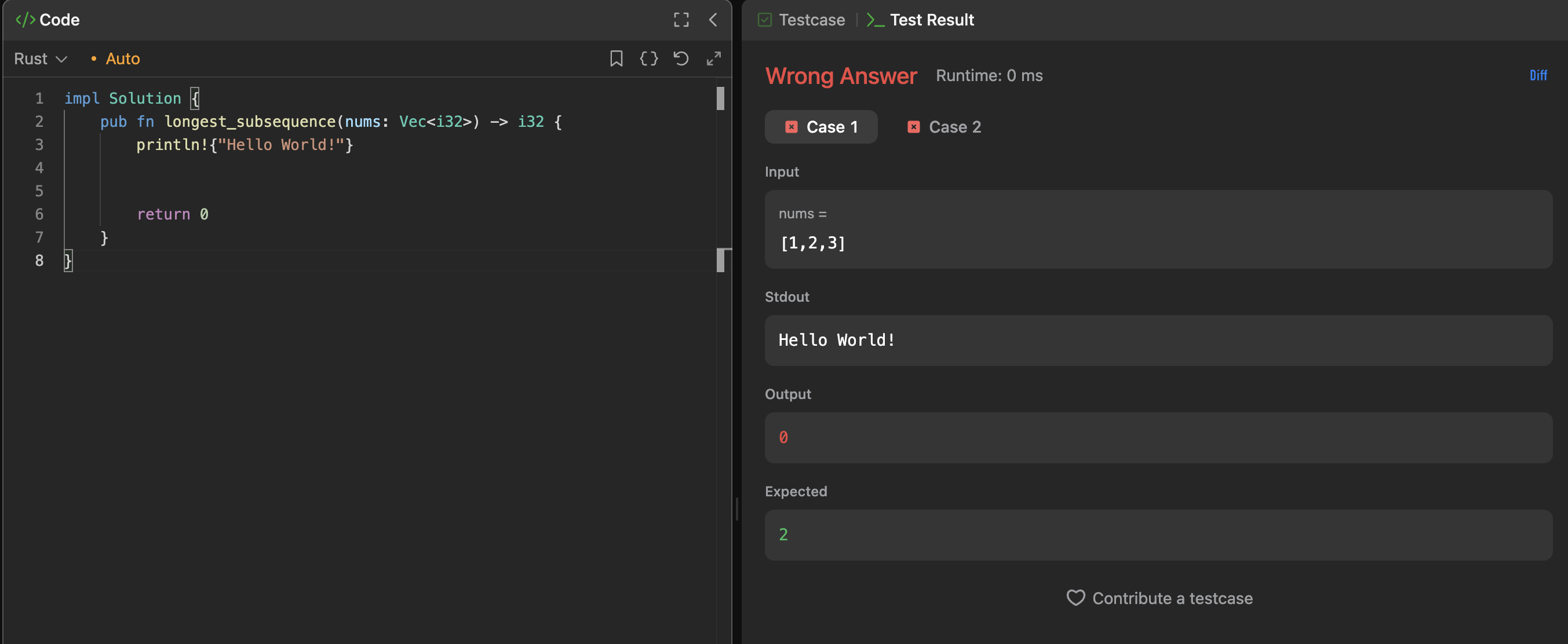Bookmark the current code
The width and height of the screenshot is (1568, 644).
point(616,58)
